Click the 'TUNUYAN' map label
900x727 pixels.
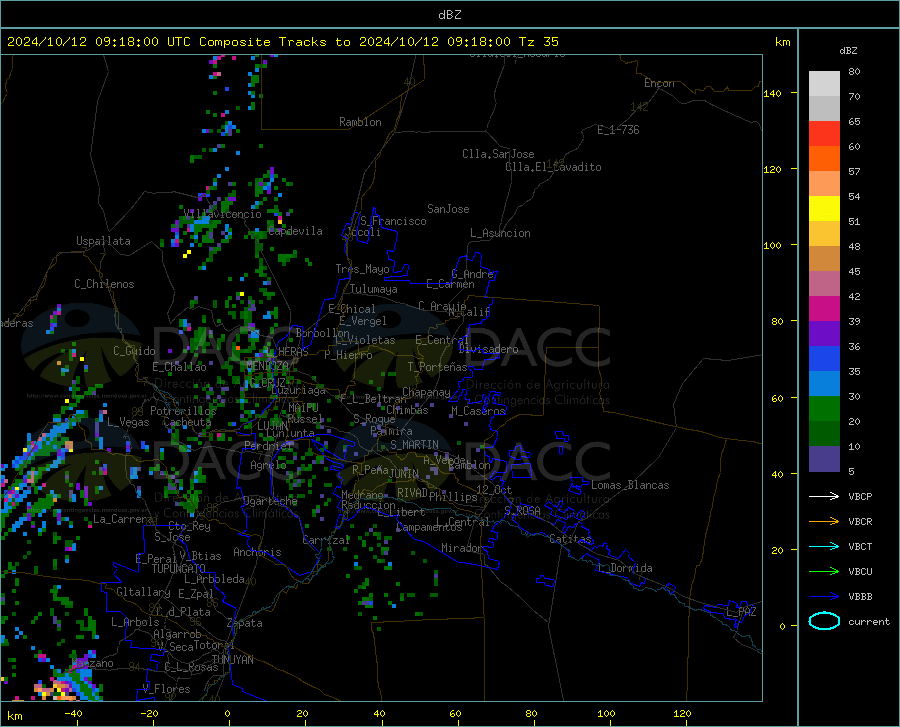tap(232, 659)
